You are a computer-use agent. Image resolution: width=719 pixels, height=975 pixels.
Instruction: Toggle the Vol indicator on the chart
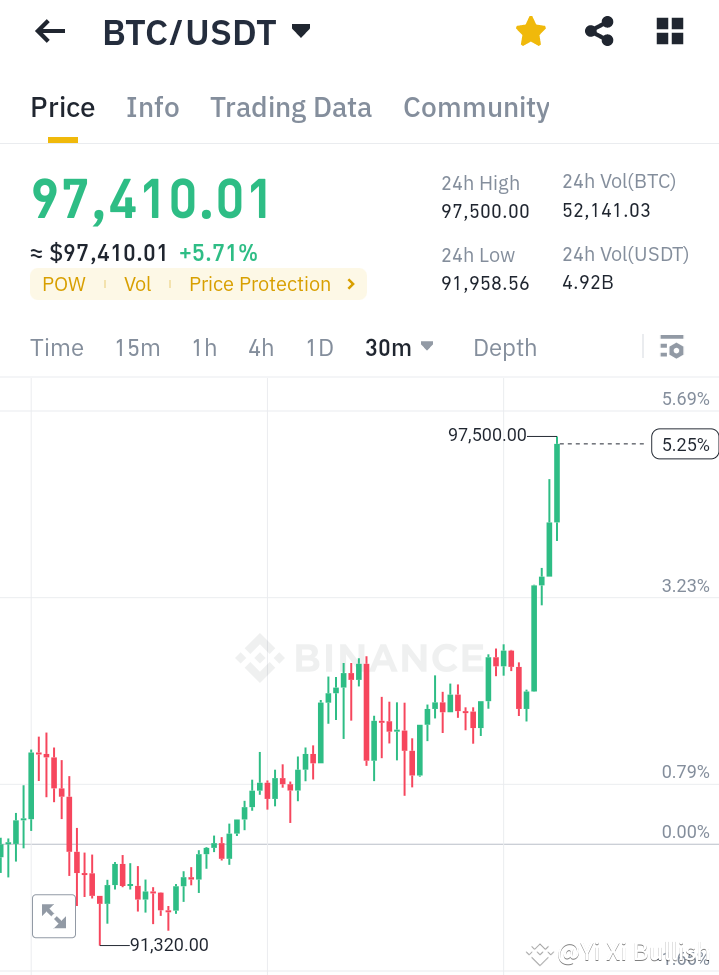click(x=137, y=284)
